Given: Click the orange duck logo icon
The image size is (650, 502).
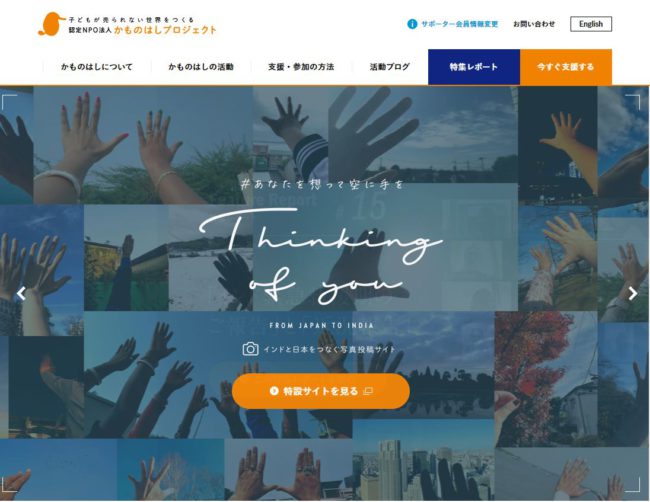Looking at the screenshot, I should click(51, 24).
